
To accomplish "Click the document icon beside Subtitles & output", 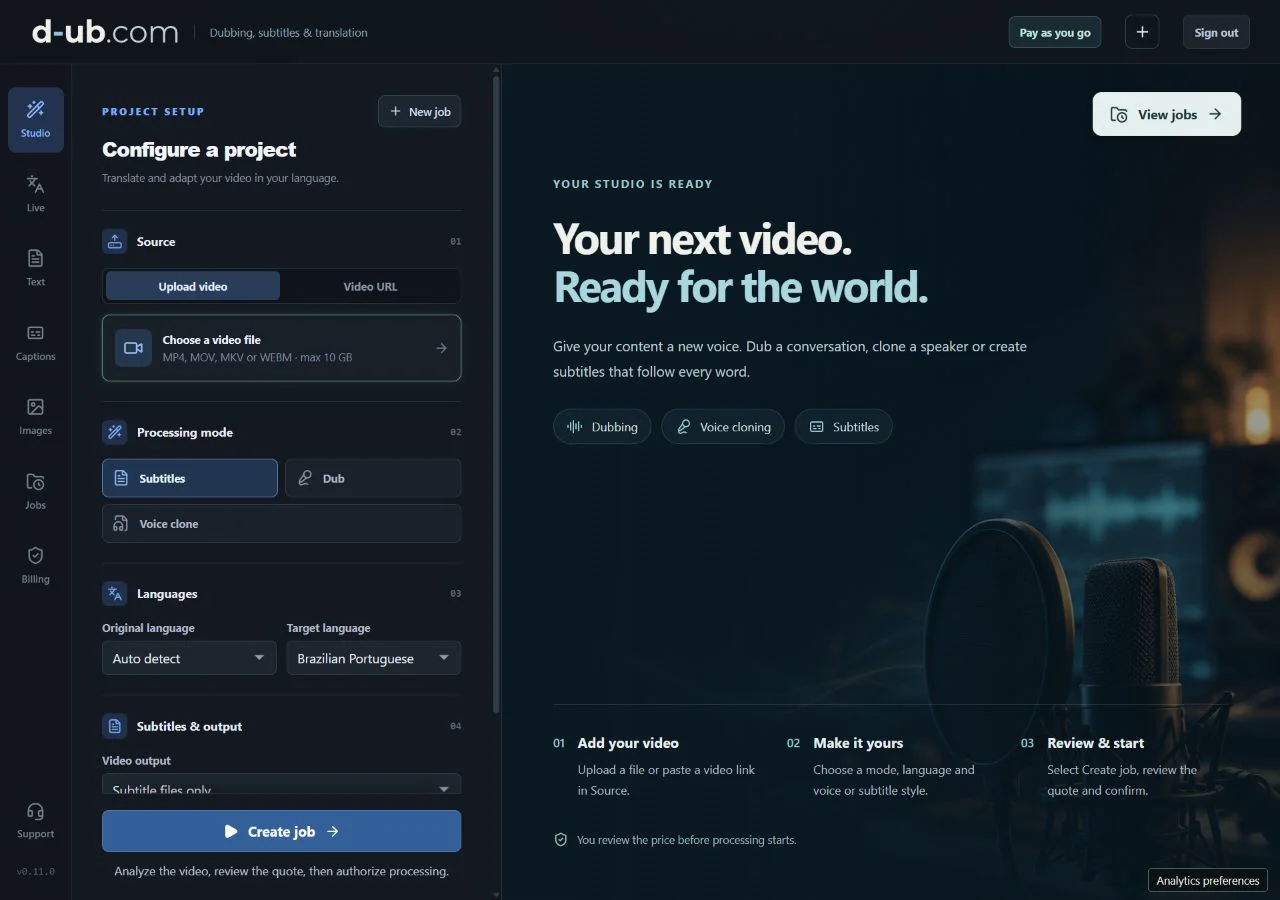I will click(x=115, y=726).
